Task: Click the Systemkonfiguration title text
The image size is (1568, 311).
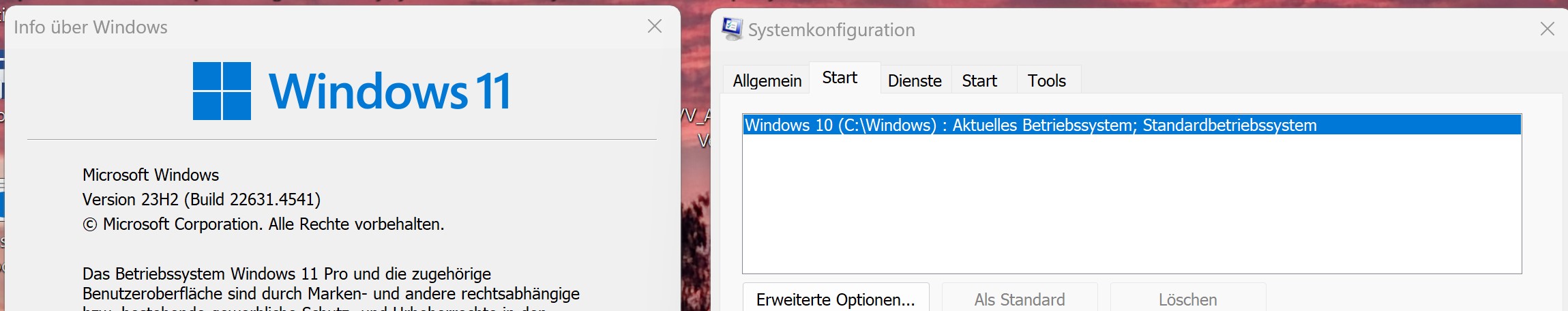Action: point(831,30)
